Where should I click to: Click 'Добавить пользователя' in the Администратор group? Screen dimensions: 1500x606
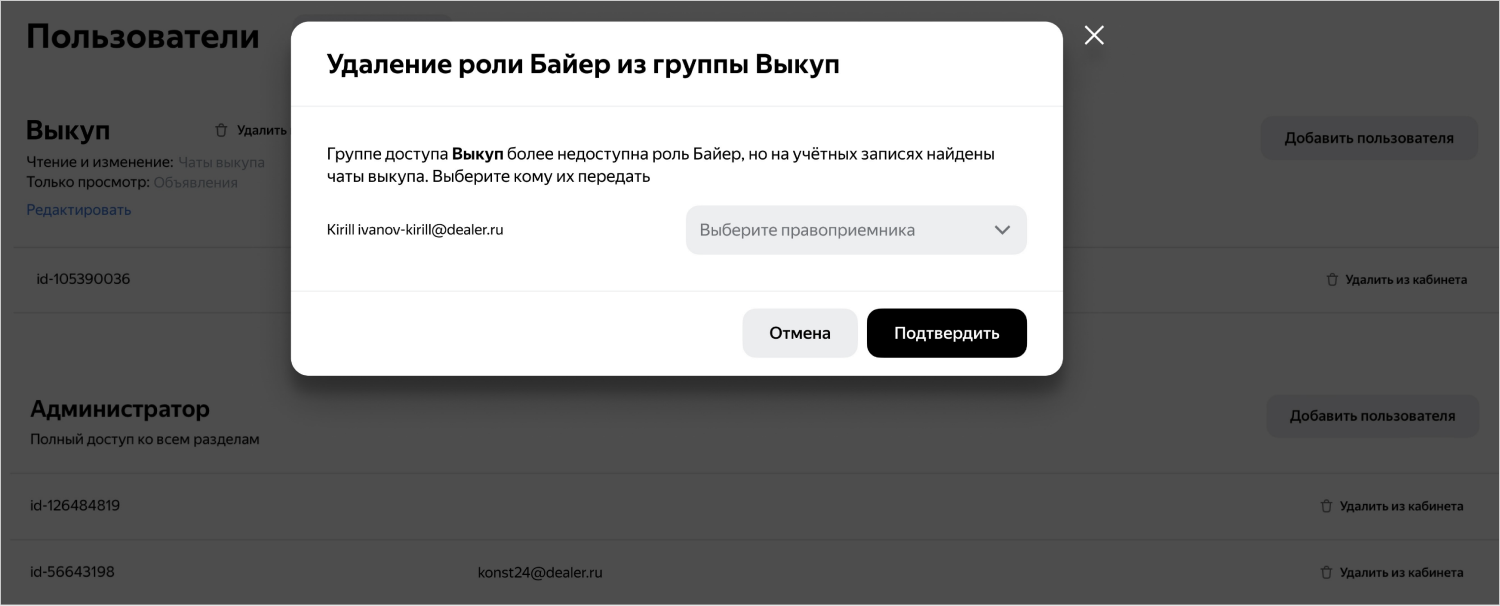coord(1371,416)
